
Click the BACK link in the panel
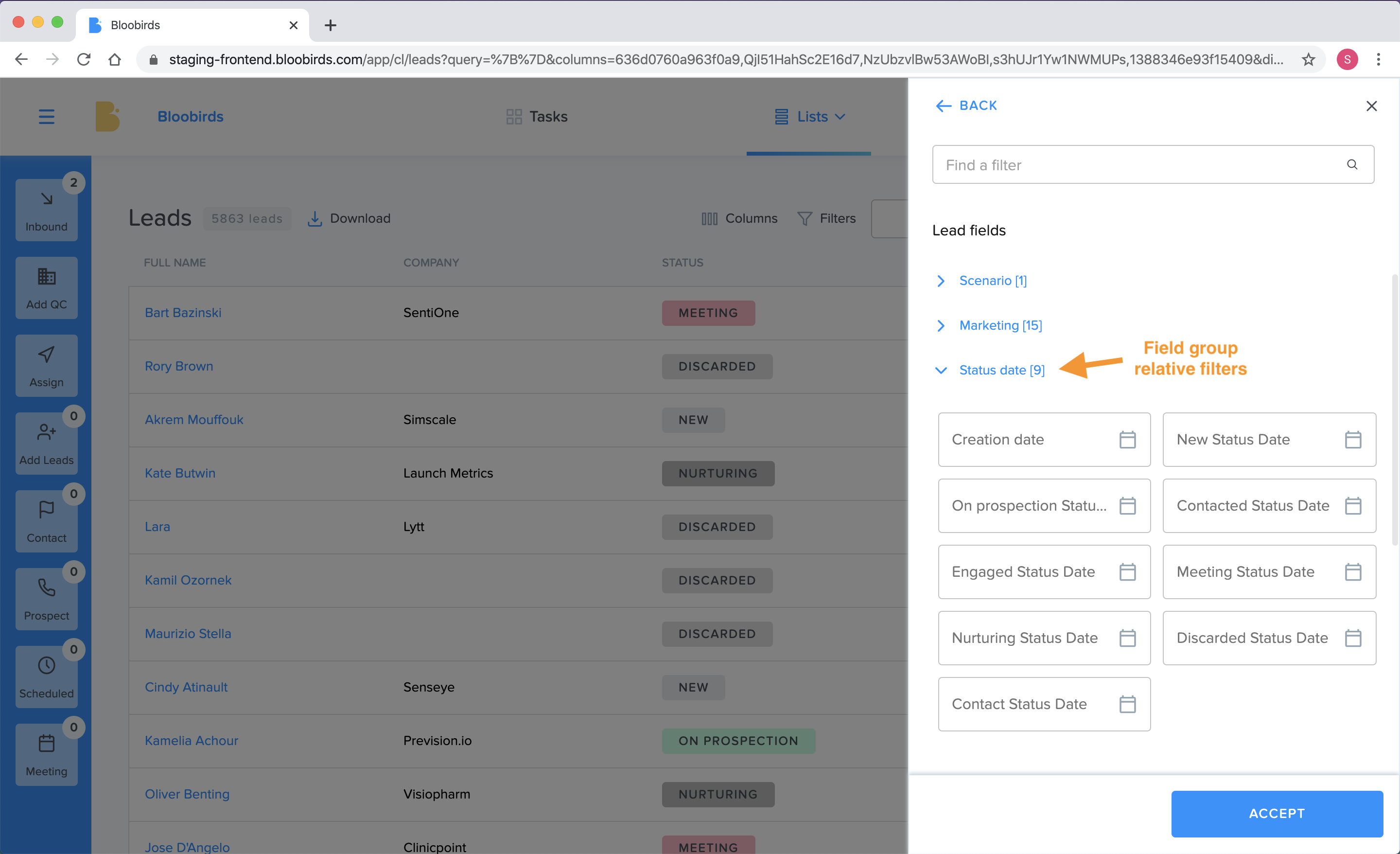pyautogui.click(x=966, y=106)
